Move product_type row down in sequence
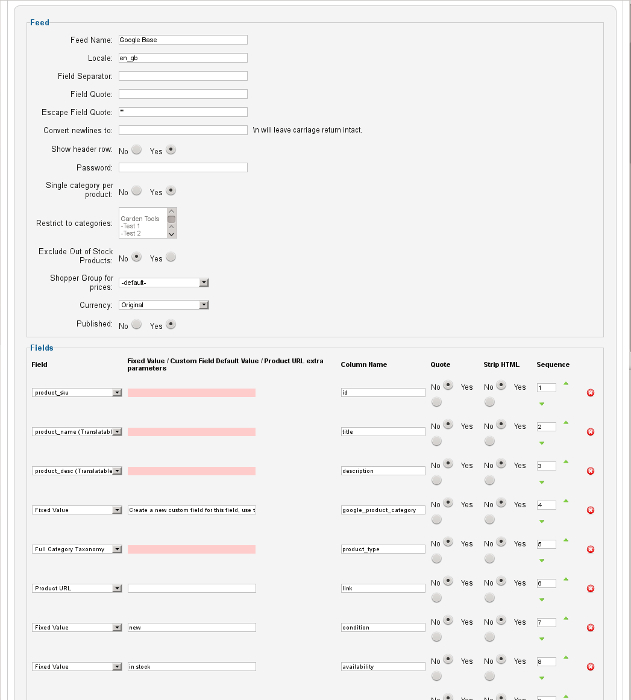 pos(542,560)
